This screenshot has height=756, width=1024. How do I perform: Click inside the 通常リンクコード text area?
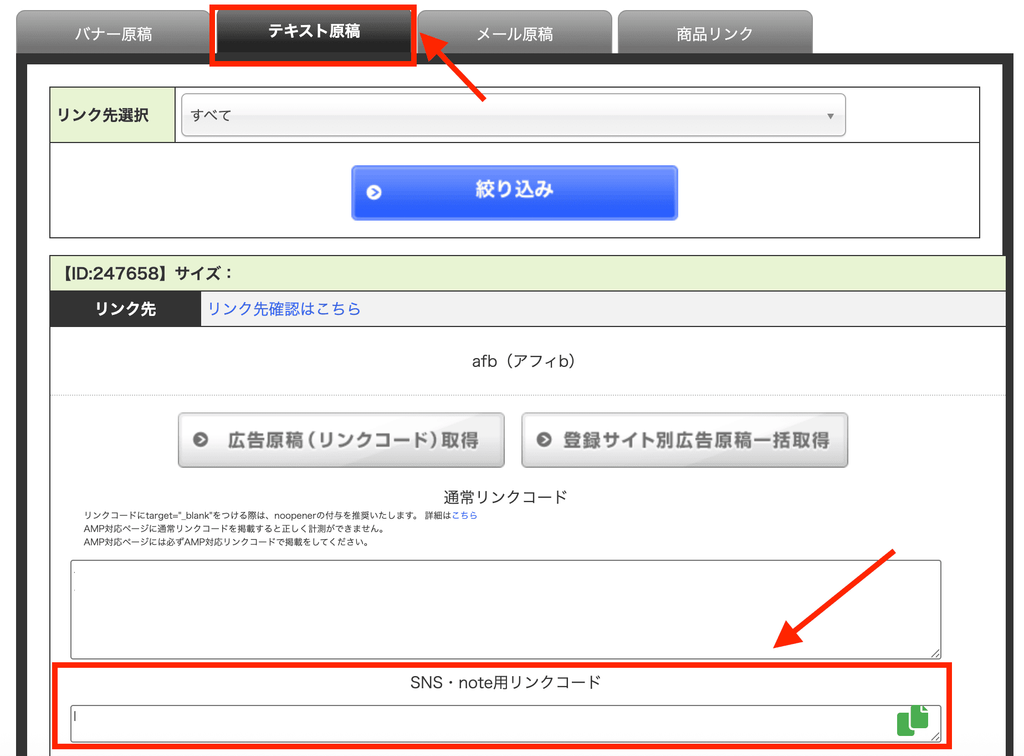pos(505,609)
